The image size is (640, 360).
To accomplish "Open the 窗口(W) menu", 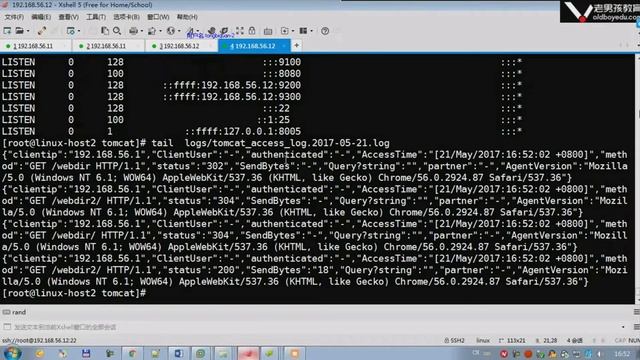I will point(158,17).
